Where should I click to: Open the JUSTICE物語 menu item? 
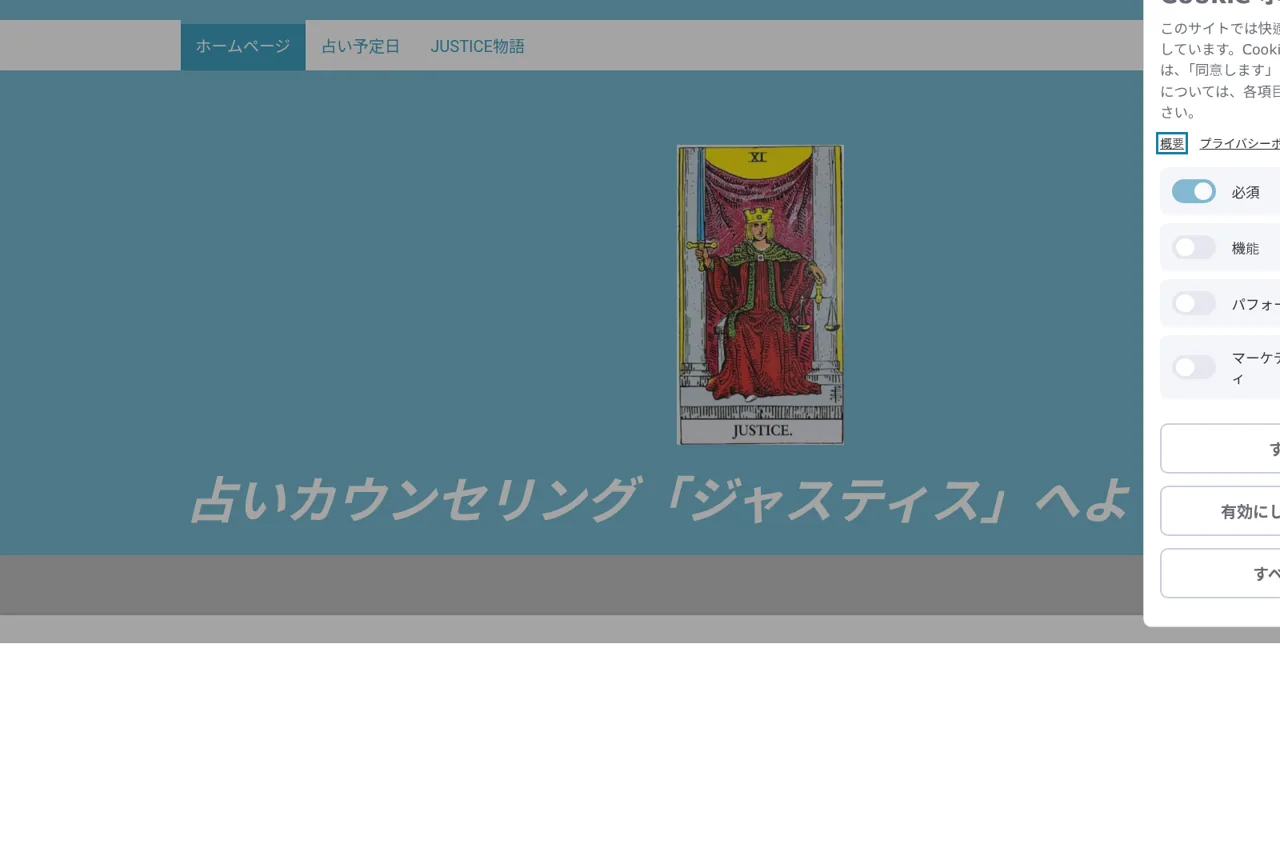[x=477, y=46]
